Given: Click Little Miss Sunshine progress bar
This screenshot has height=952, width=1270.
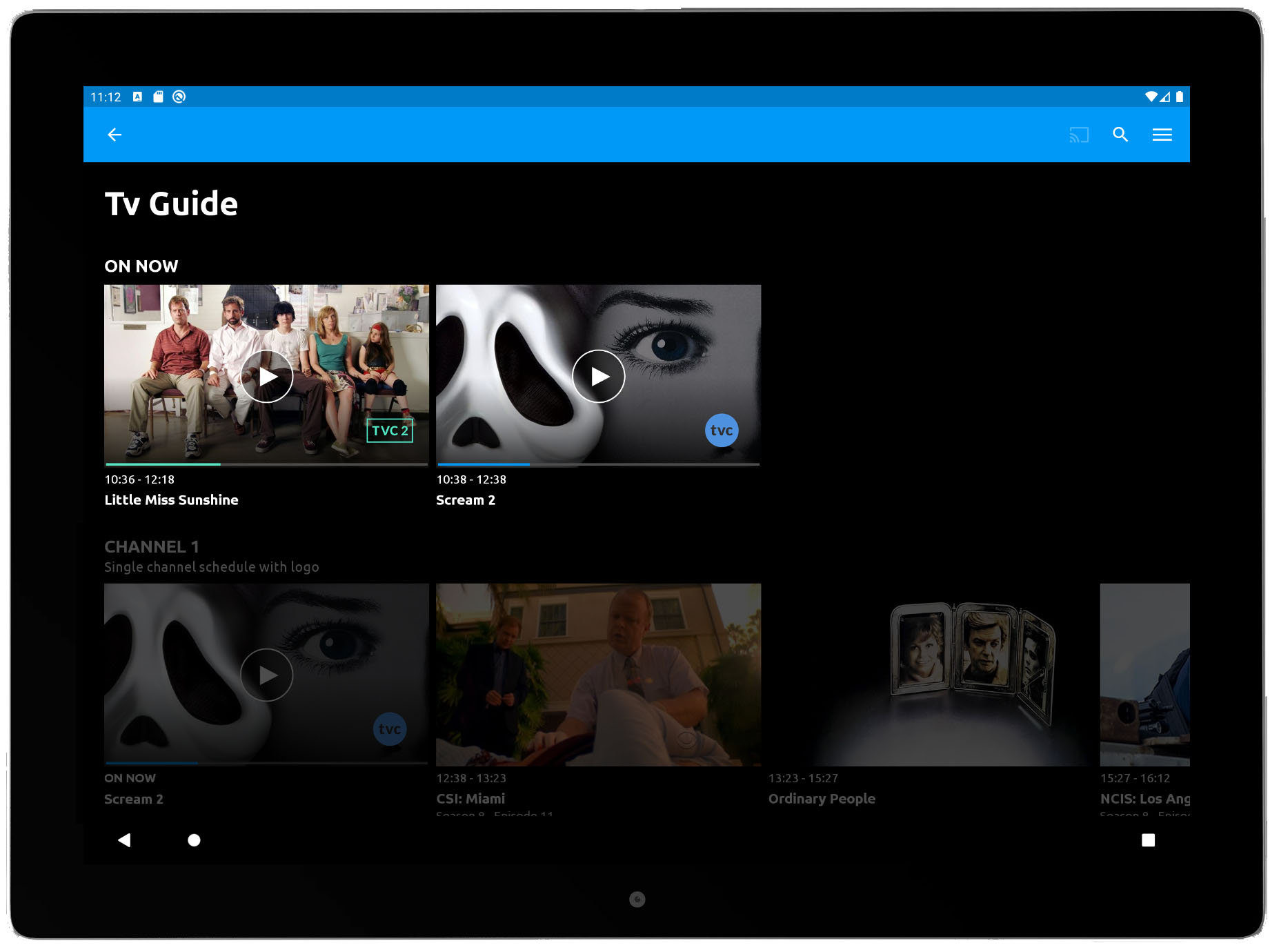Looking at the screenshot, I should [267, 464].
